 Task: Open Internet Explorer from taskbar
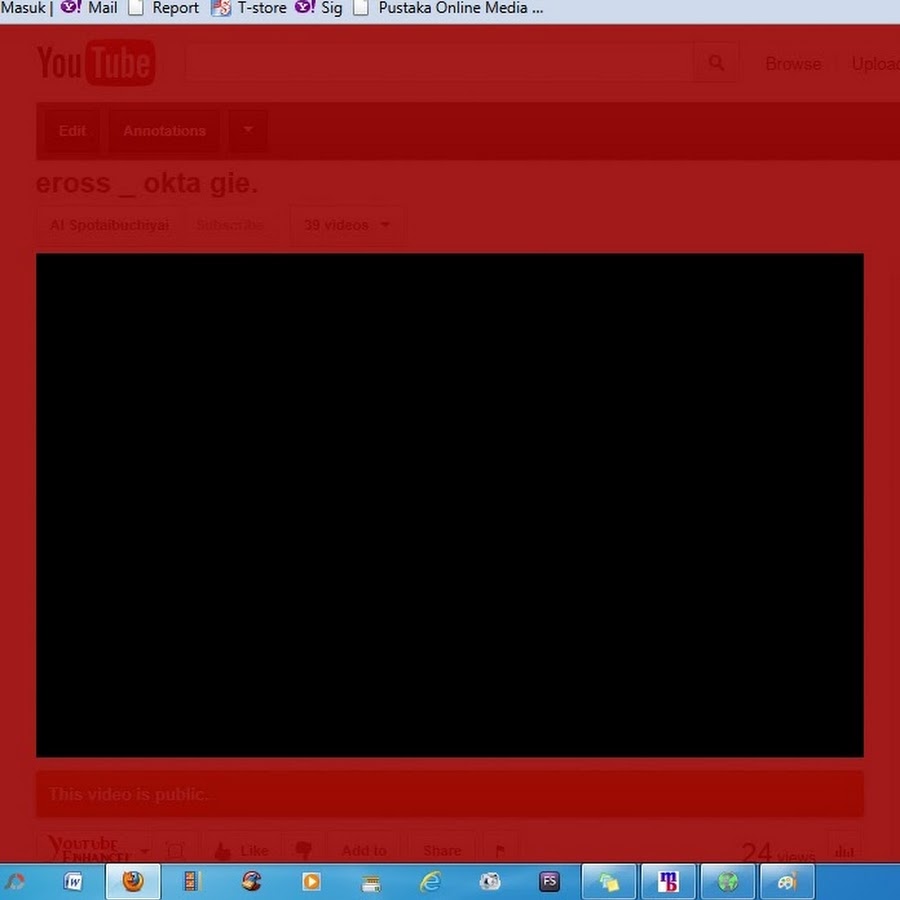[x=430, y=881]
